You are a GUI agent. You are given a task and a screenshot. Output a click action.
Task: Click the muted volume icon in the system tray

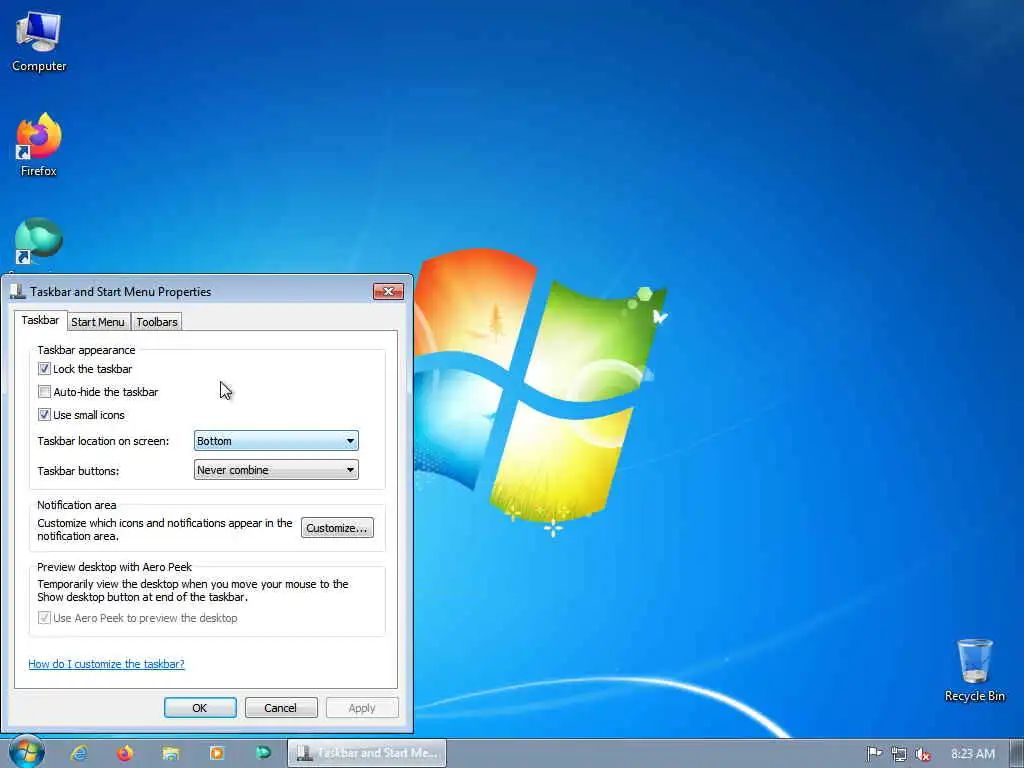click(922, 754)
